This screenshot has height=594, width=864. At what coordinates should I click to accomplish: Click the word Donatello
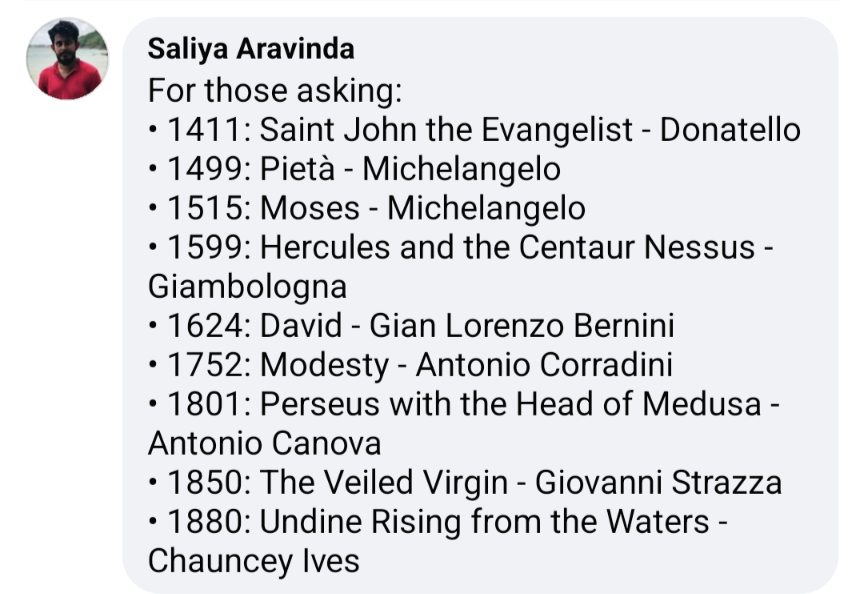click(730, 130)
